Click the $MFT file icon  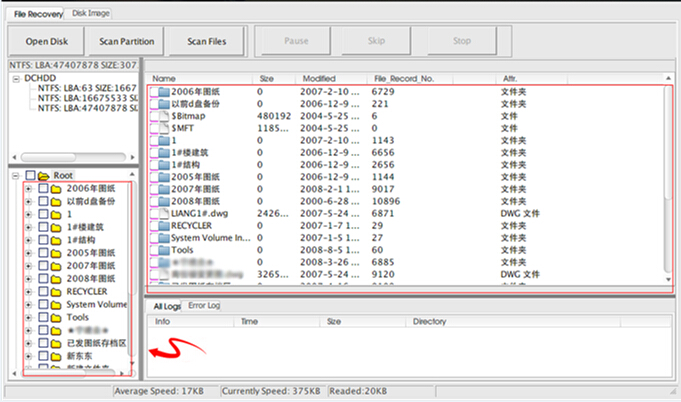click(164, 128)
